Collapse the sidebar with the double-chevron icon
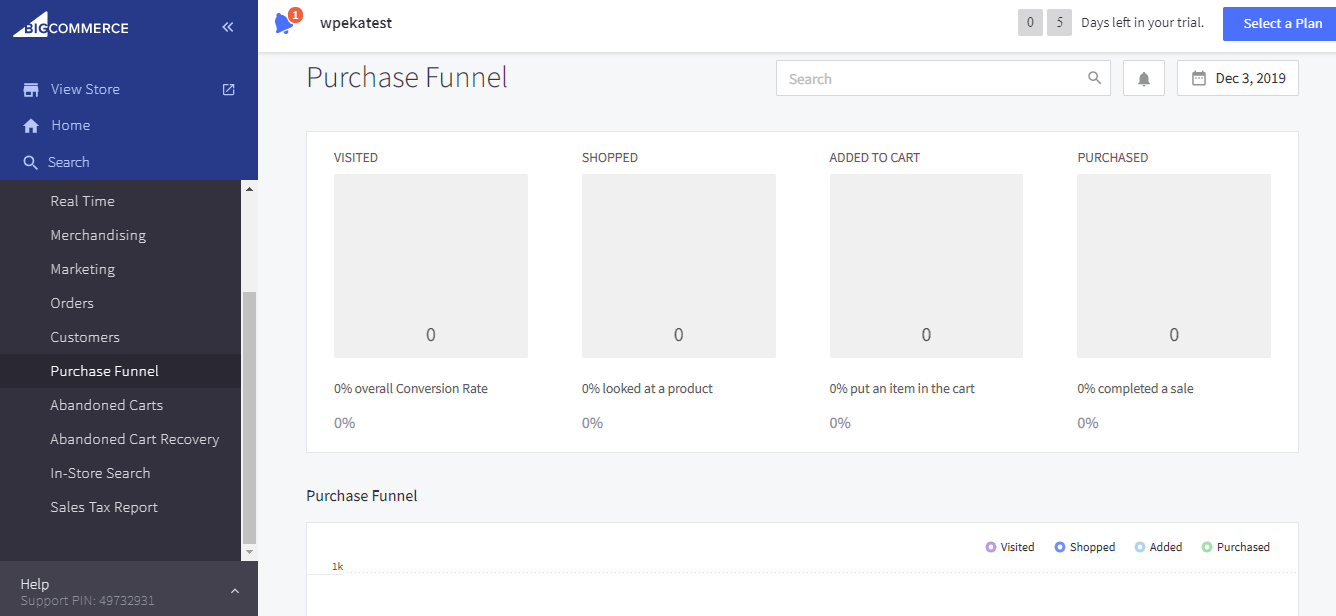The height and width of the screenshot is (616, 1336). pyautogui.click(x=227, y=27)
